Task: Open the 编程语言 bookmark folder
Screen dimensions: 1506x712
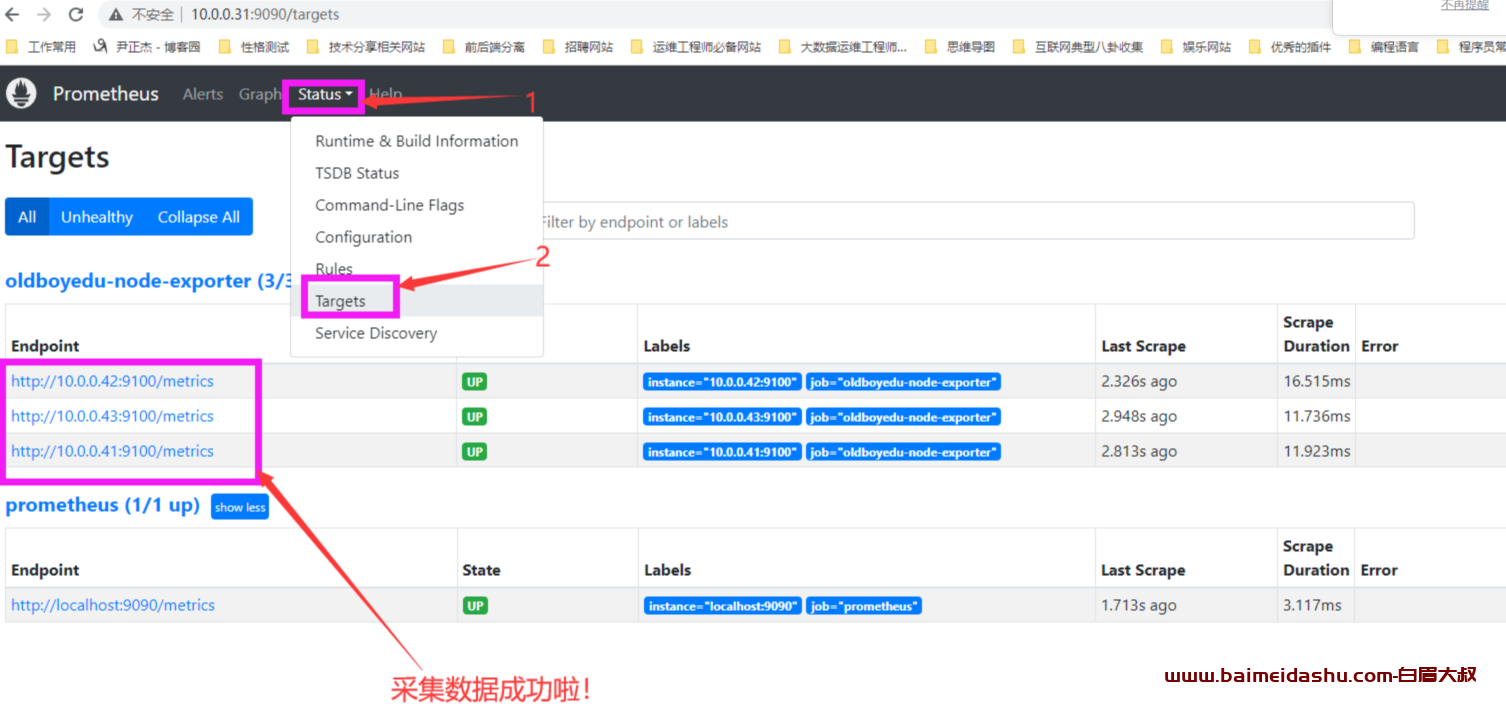Action: [1383, 46]
